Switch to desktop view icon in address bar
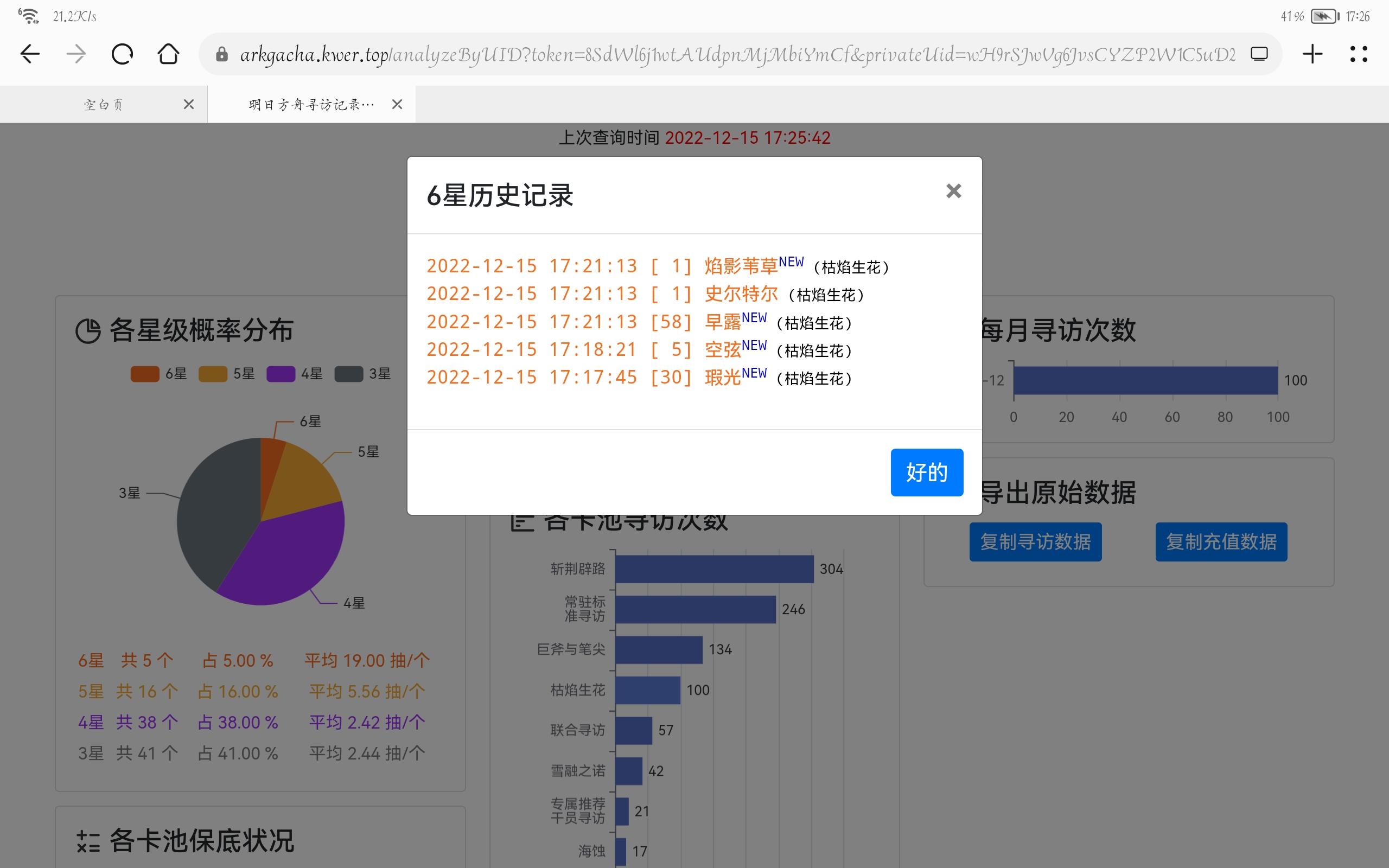1389x868 pixels. point(1259,54)
